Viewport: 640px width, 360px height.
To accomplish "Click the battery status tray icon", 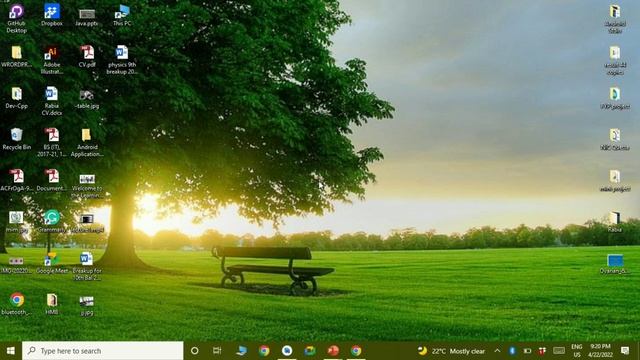I will point(527,351).
